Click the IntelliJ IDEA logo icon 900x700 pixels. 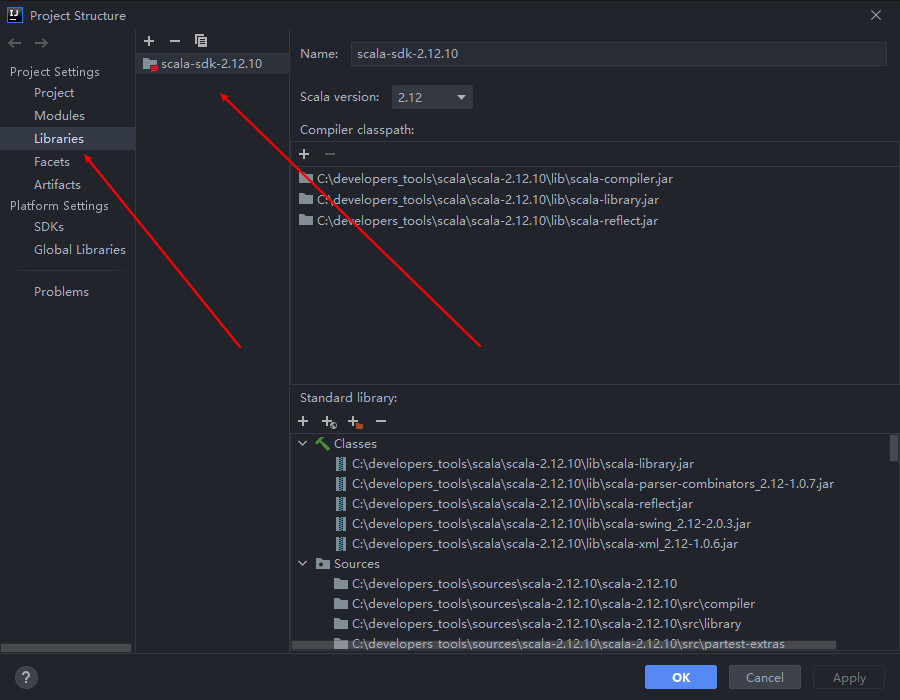pyautogui.click(x=15, y=15)
